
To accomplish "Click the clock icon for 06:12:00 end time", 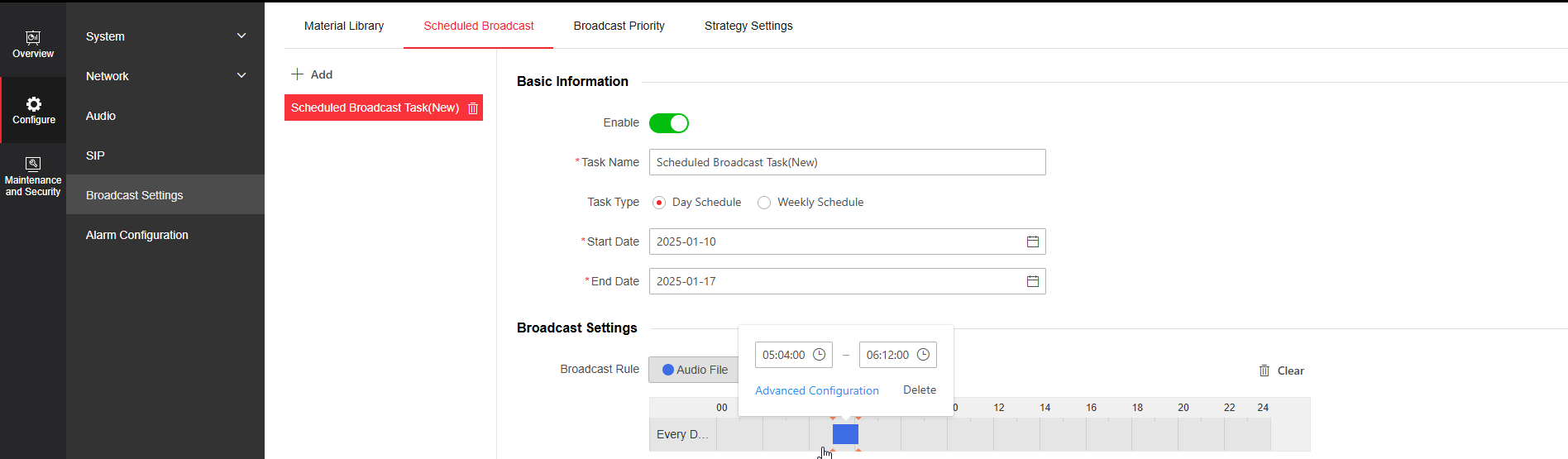I will tap(924, 355).
